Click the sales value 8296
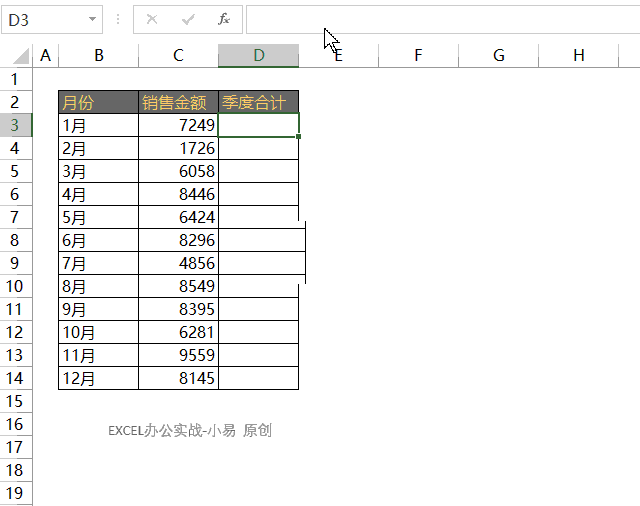The image size is (640, 506). 178,240
